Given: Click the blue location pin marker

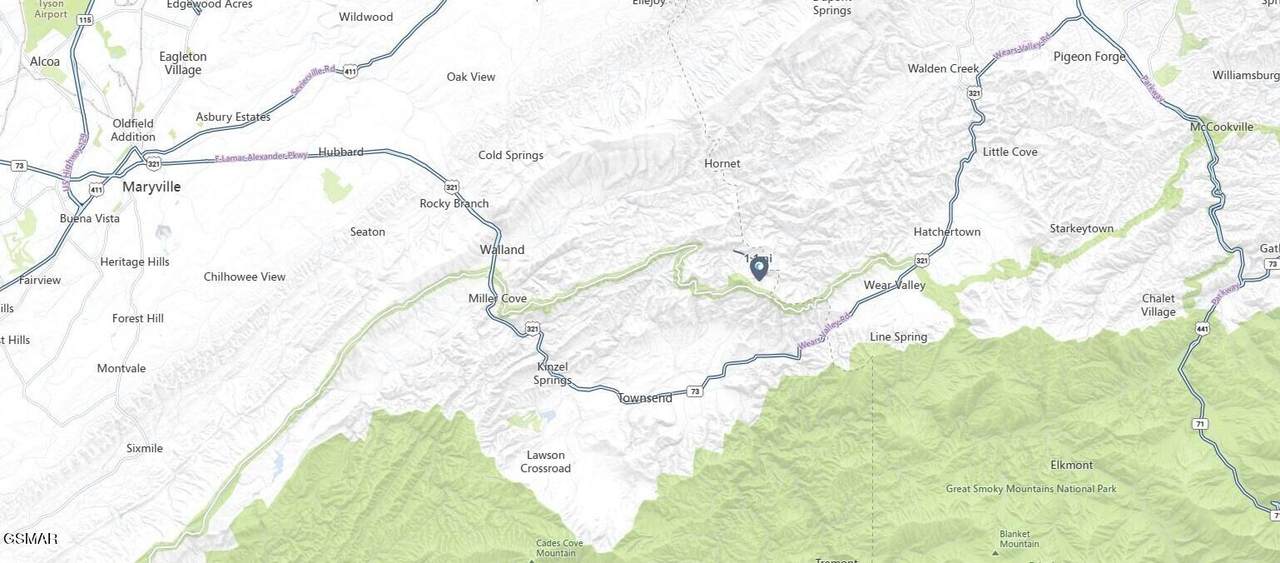Looking at the screenshot, I should [x=759, y=268].
